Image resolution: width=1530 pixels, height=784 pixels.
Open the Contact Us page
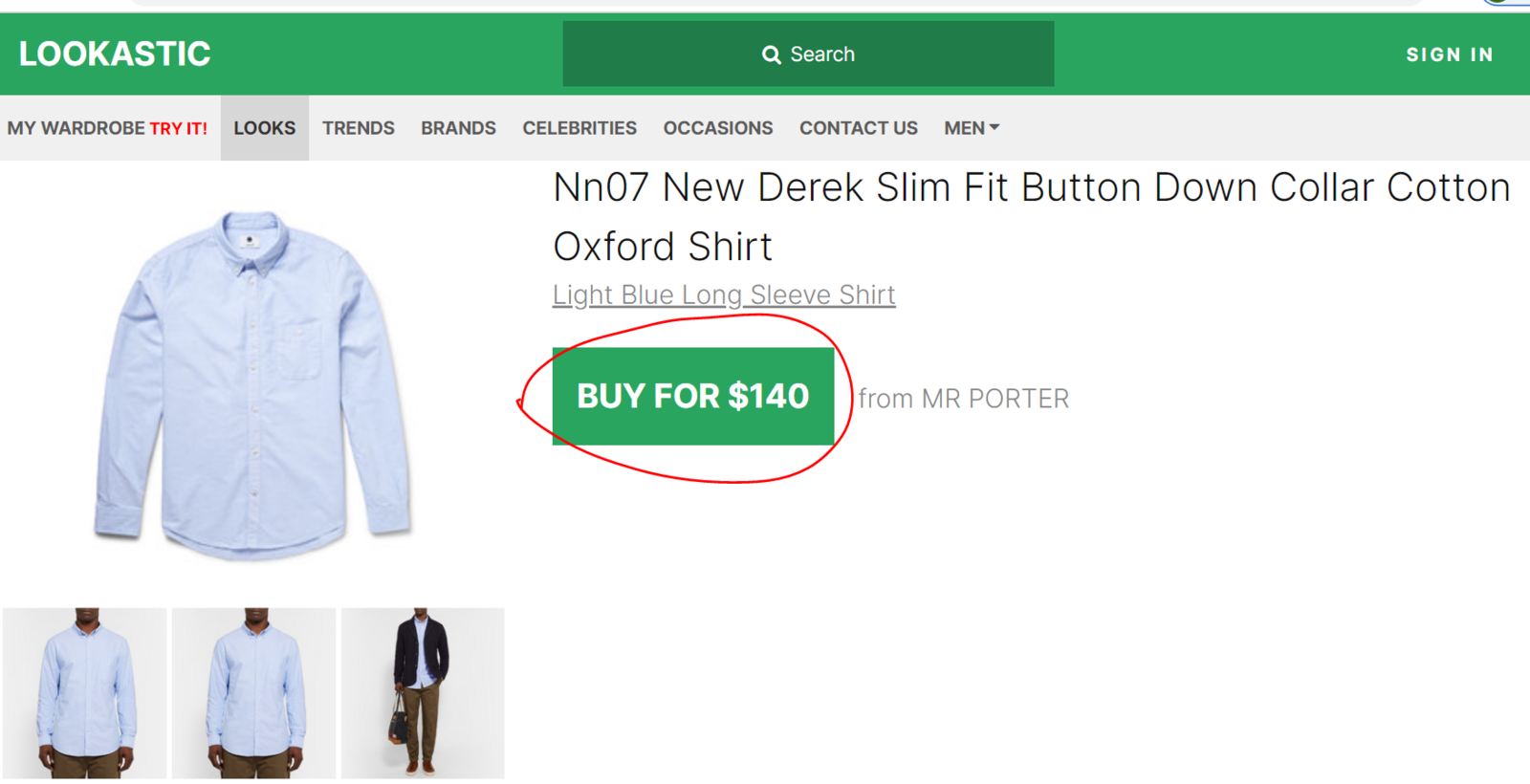click(x=859, y=128)
